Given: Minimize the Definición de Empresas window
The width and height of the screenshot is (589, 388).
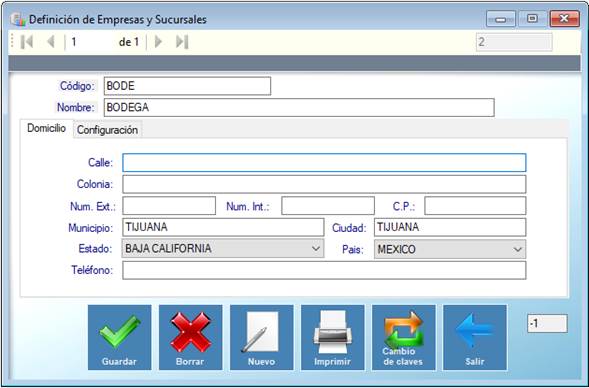Looking at the screenshot, I should [x=501, y=19].
